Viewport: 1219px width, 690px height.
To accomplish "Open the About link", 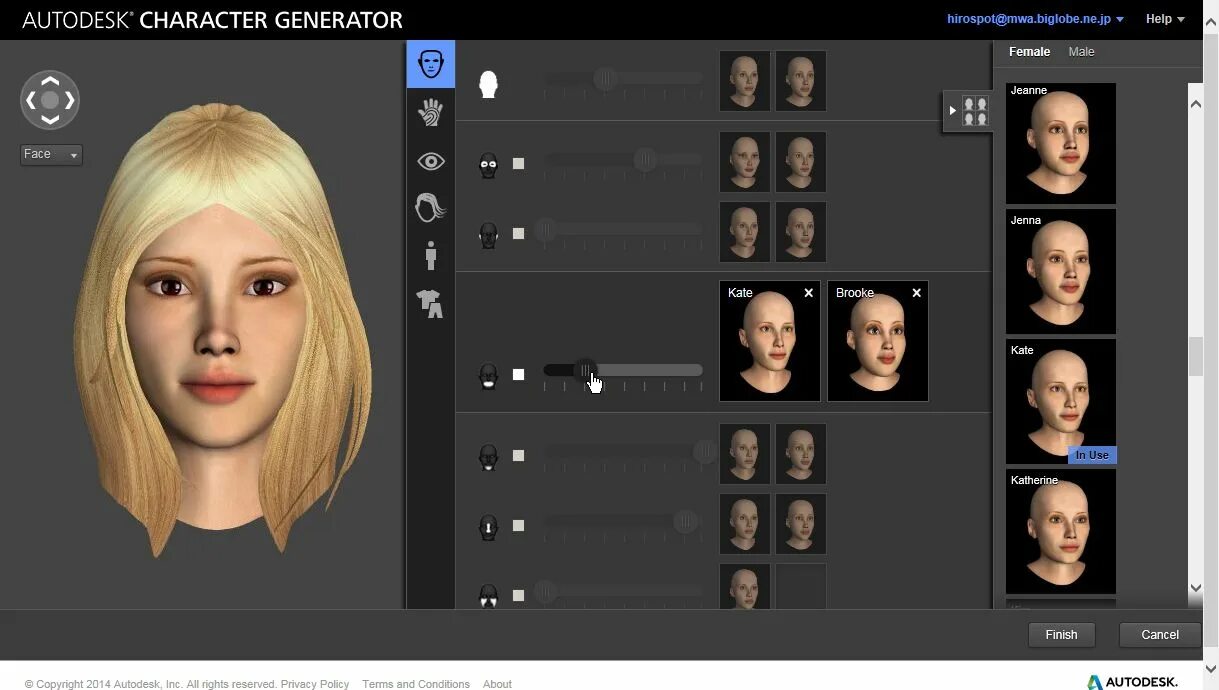I will click(497, 684).
